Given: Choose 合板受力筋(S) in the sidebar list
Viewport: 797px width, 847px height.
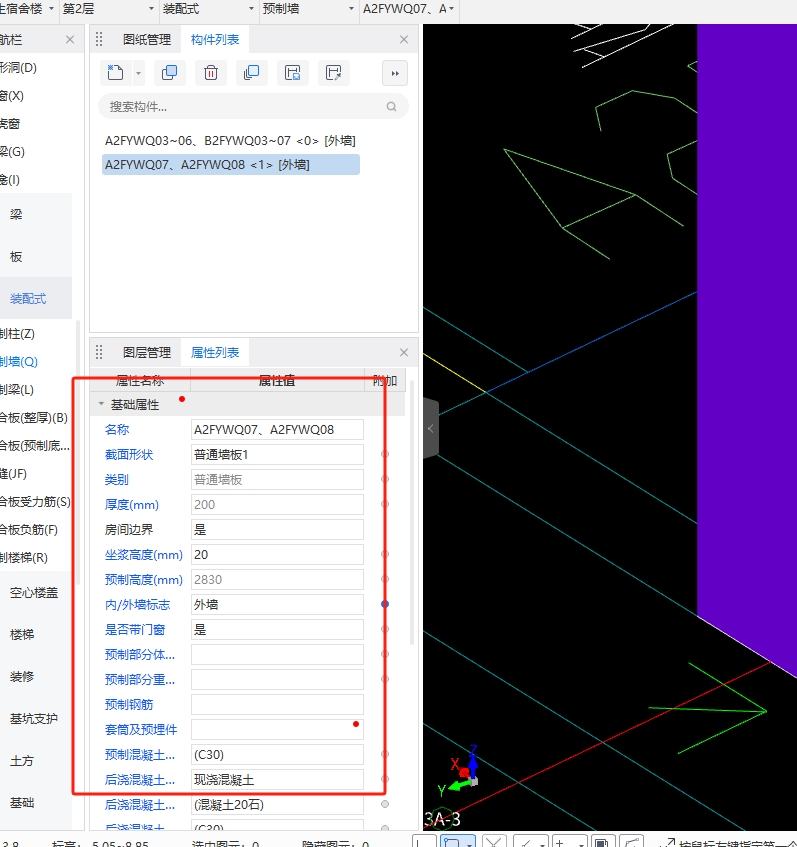Looking at the screenshot, I should (x=35, y=502).
